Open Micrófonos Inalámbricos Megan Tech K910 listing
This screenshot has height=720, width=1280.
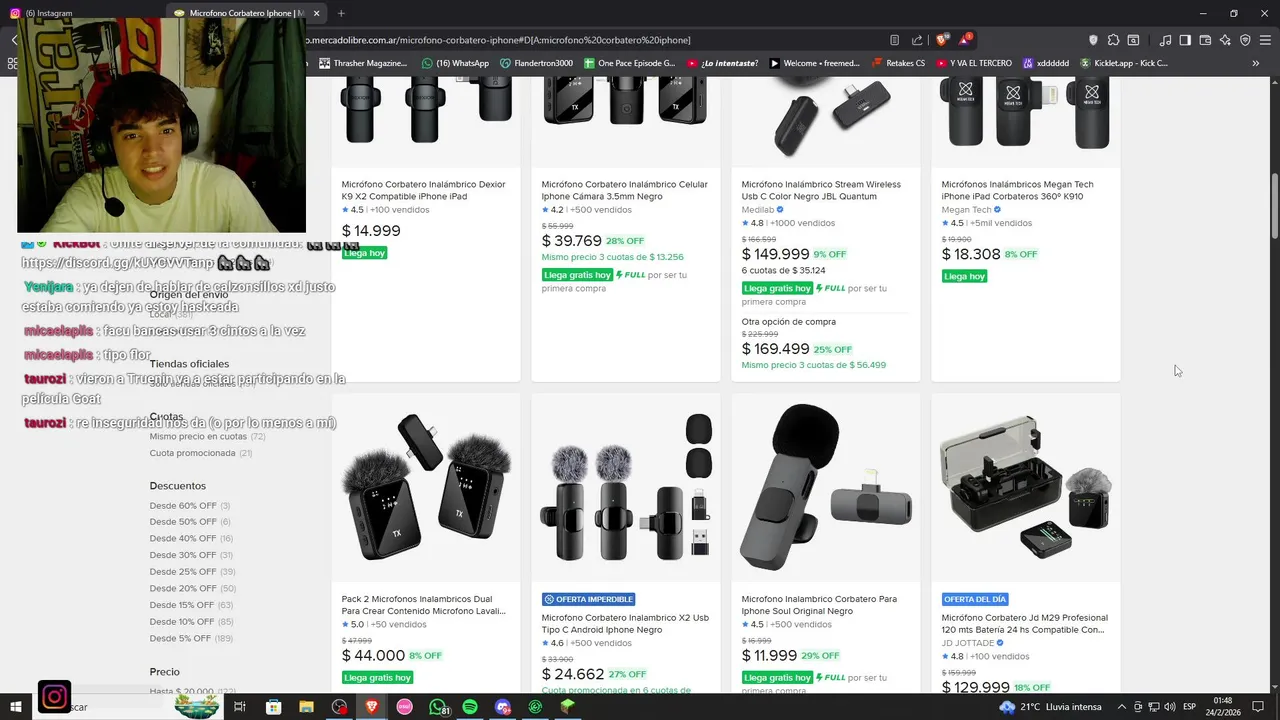click(x=1017, y=190)
